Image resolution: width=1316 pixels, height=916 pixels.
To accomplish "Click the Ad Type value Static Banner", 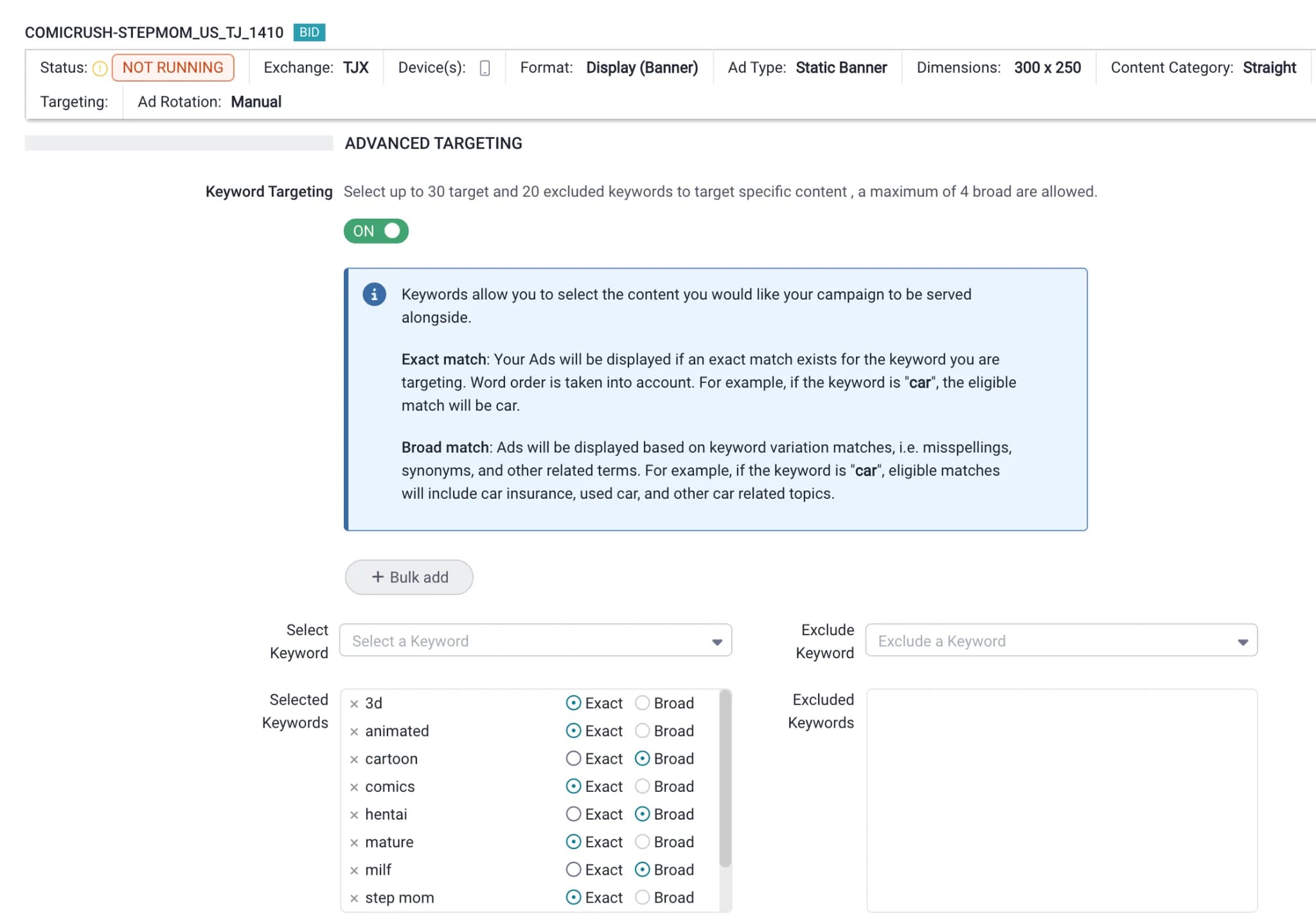I will click(841, 67).
